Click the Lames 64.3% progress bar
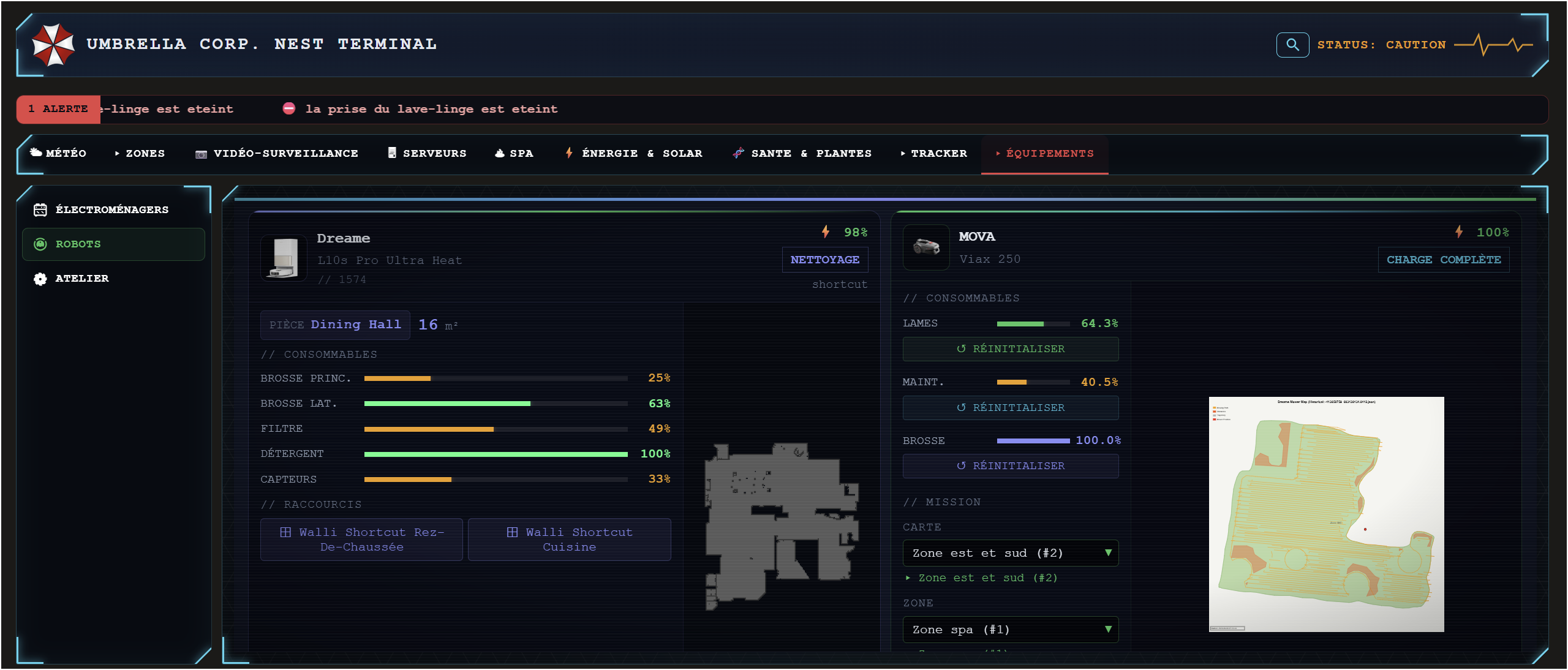 click(x=1033, y=323)
